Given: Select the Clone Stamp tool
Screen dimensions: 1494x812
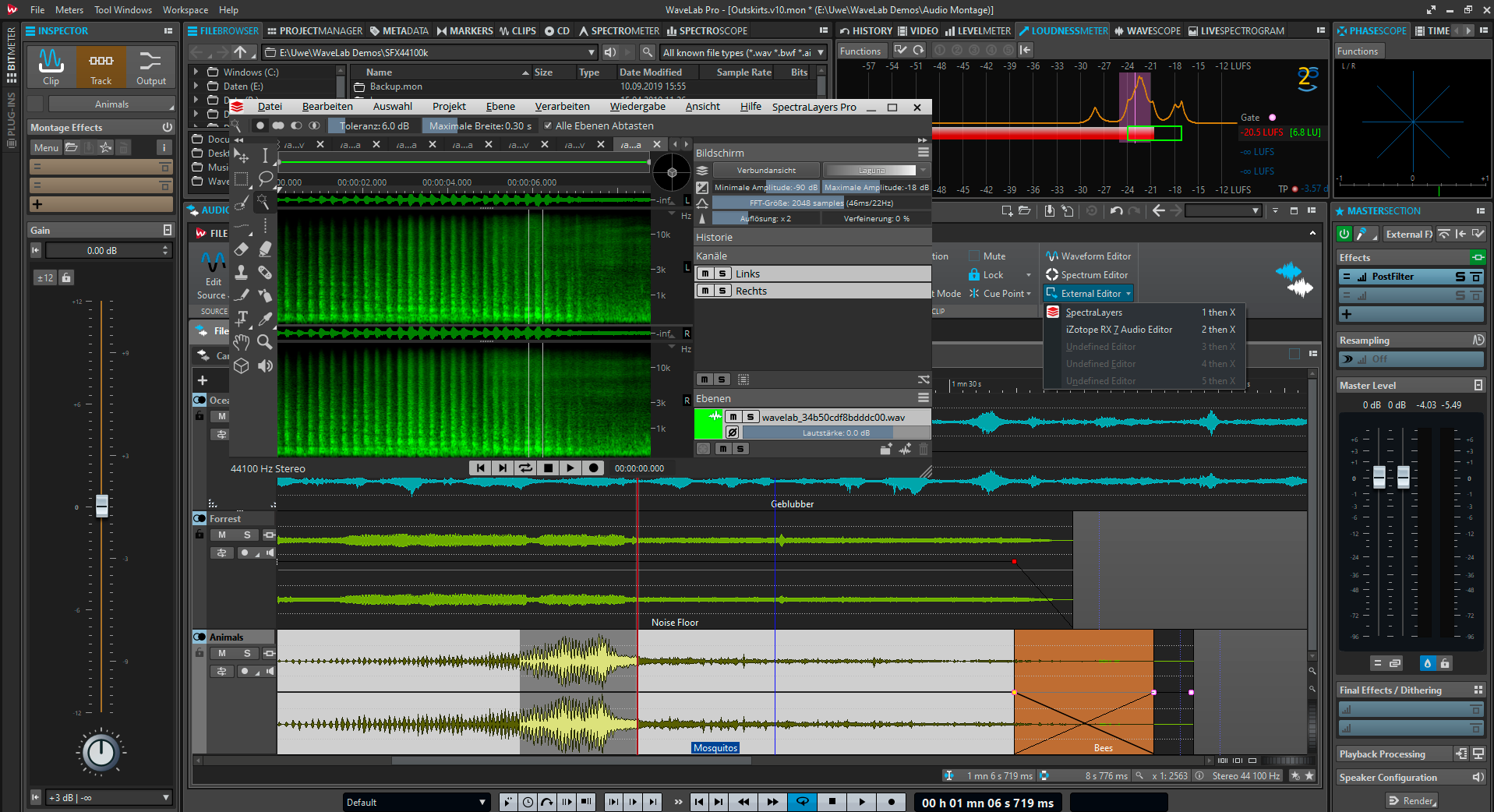Looking at the screenshot, I should coord(242,273).
